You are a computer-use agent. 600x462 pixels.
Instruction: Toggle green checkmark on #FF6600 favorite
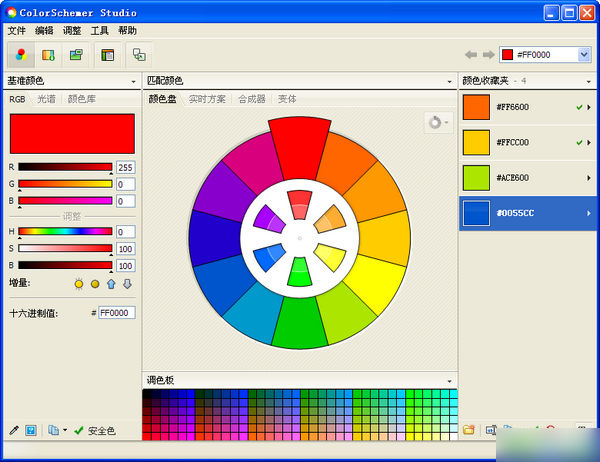[579, 107]
